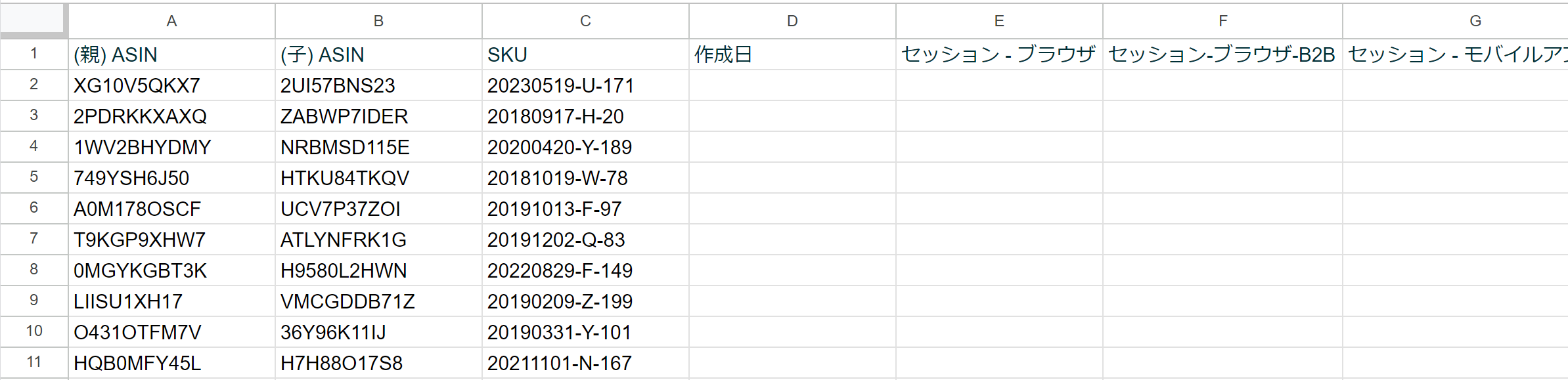Click cell containing 36Y96K11IJ

[x=378, y=332]
